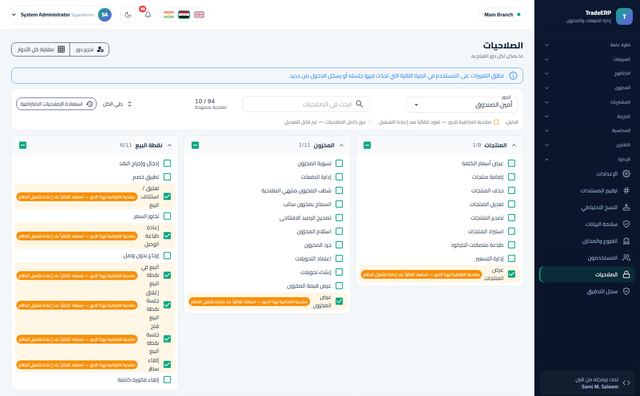Enable إلغاء فاتورة كاملة permission

167,380
